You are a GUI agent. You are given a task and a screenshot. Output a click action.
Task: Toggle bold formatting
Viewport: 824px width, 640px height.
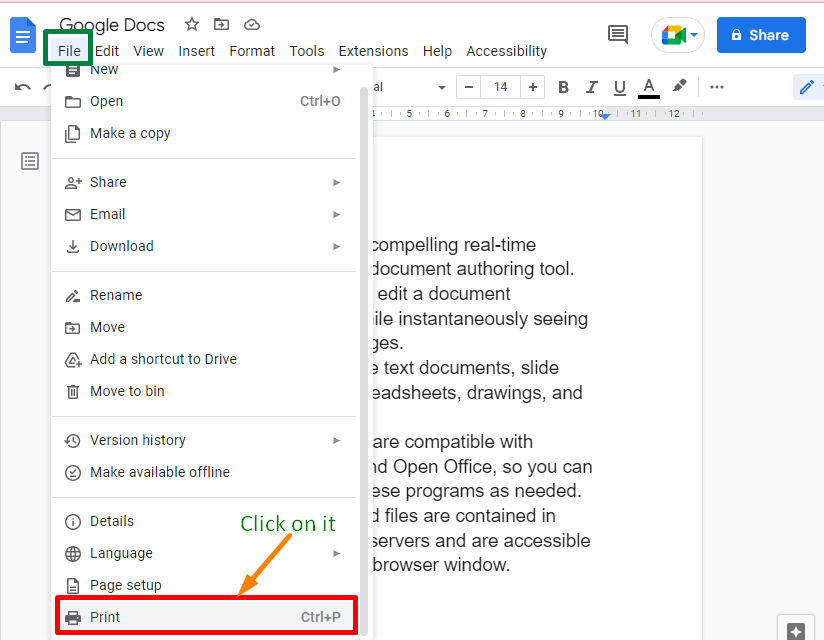[563, 87]
